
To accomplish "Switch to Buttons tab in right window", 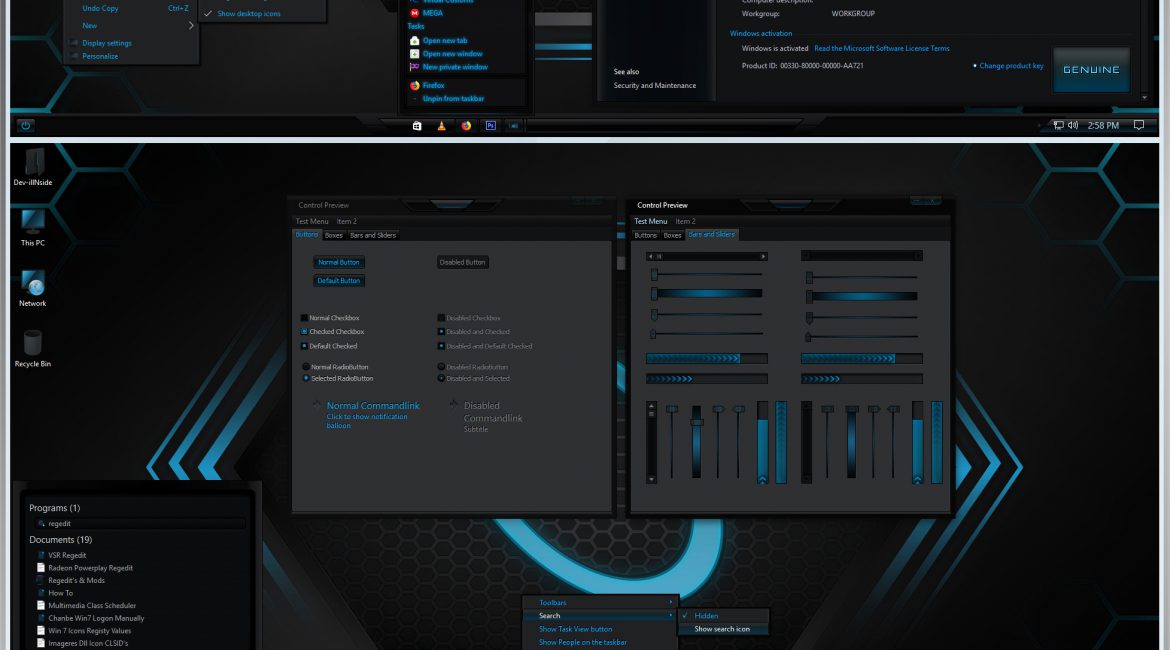I will [645, 235].
